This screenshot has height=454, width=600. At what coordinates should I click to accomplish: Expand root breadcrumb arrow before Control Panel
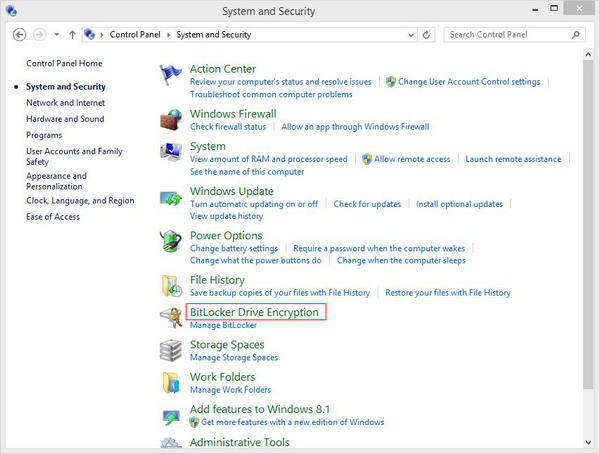pyautogui.click(x=102, y=35)
